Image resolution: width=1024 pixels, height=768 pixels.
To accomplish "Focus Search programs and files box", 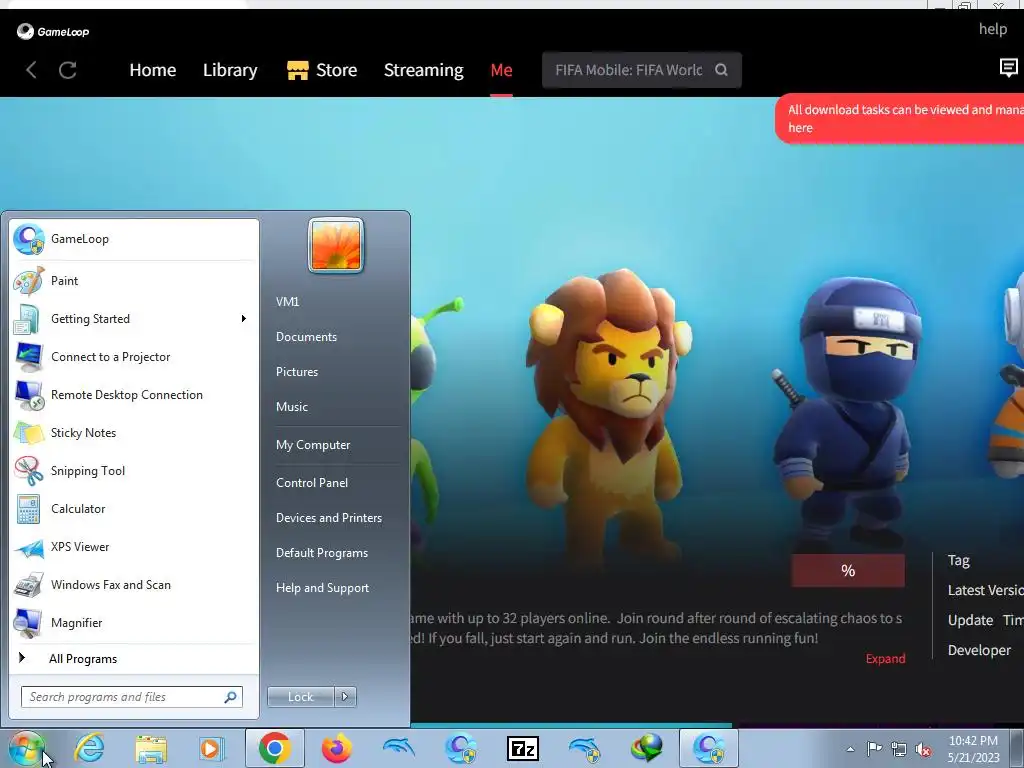I will coord(132,697).
